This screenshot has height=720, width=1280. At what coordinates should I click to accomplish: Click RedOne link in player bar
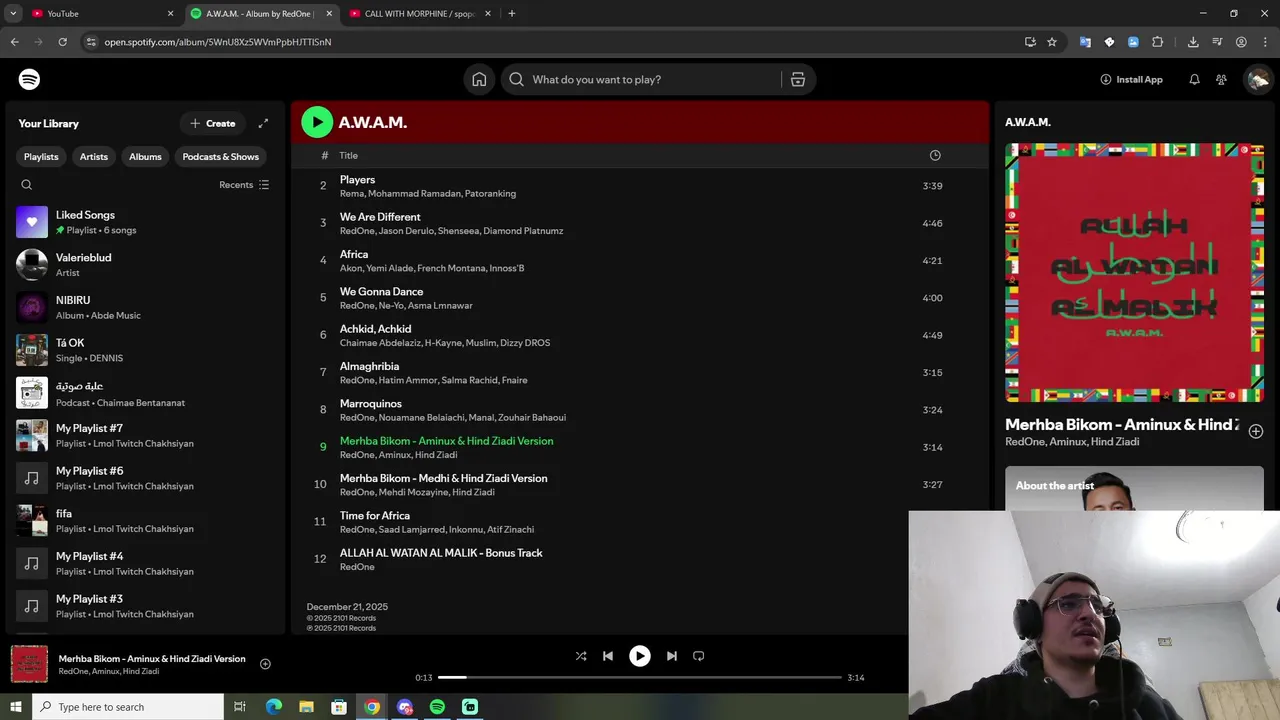tap(73, 671)
